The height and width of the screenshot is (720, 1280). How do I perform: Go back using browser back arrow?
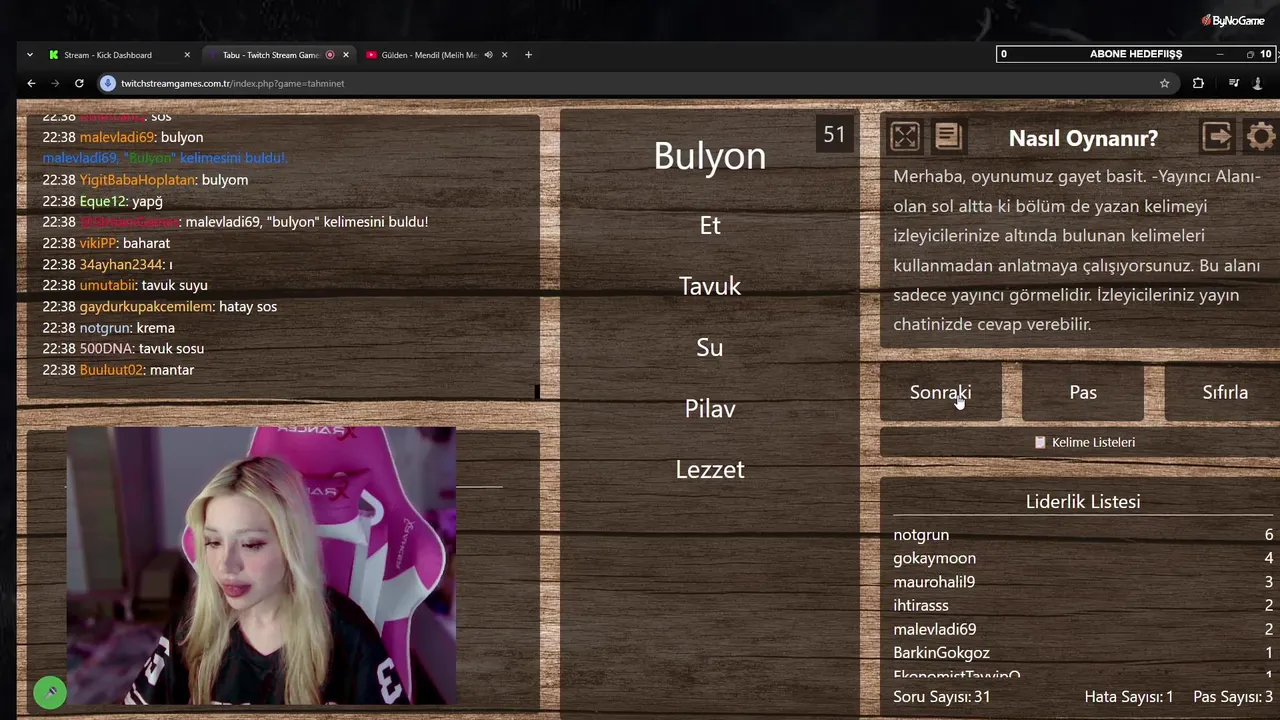[31, 83]
